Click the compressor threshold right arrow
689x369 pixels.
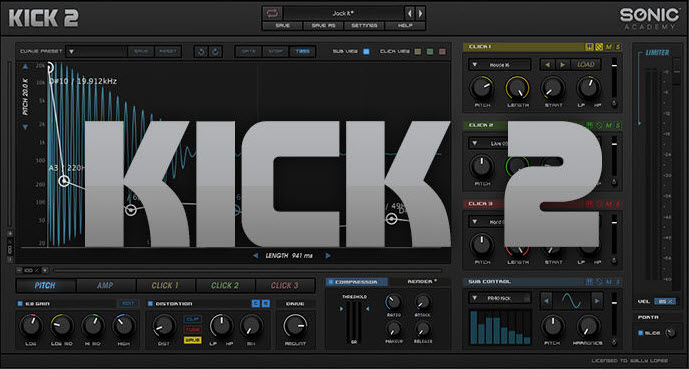(x=367, y=309)
